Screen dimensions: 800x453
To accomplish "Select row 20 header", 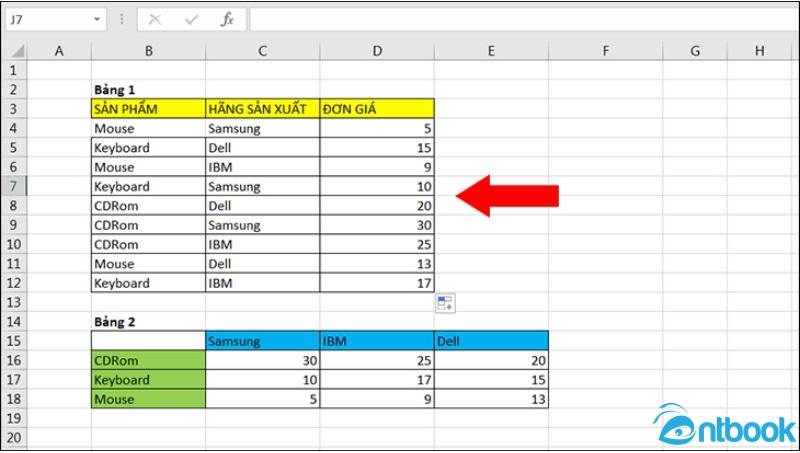I will coord(14,438).
